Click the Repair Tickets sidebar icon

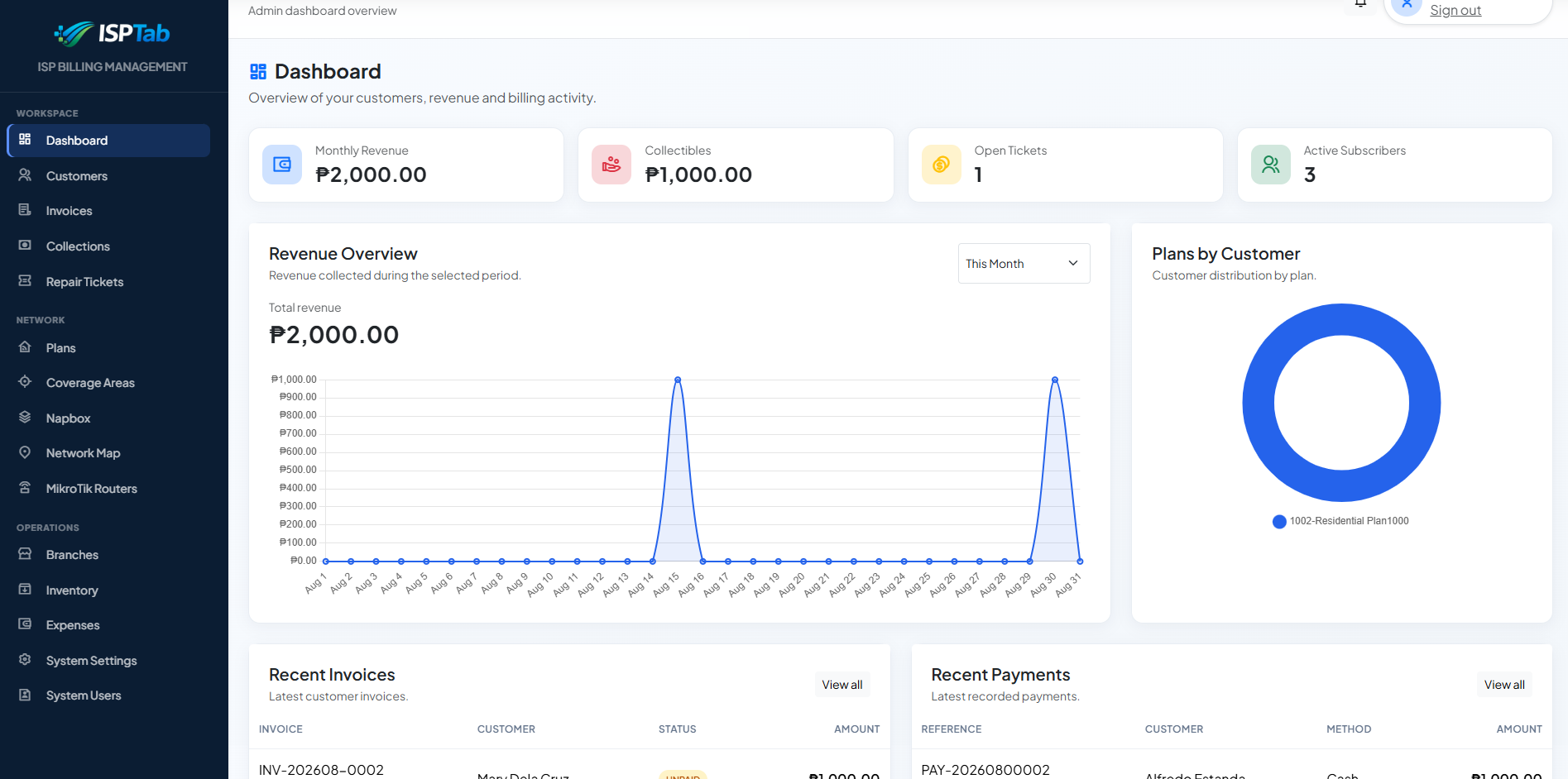coord(25,281)
